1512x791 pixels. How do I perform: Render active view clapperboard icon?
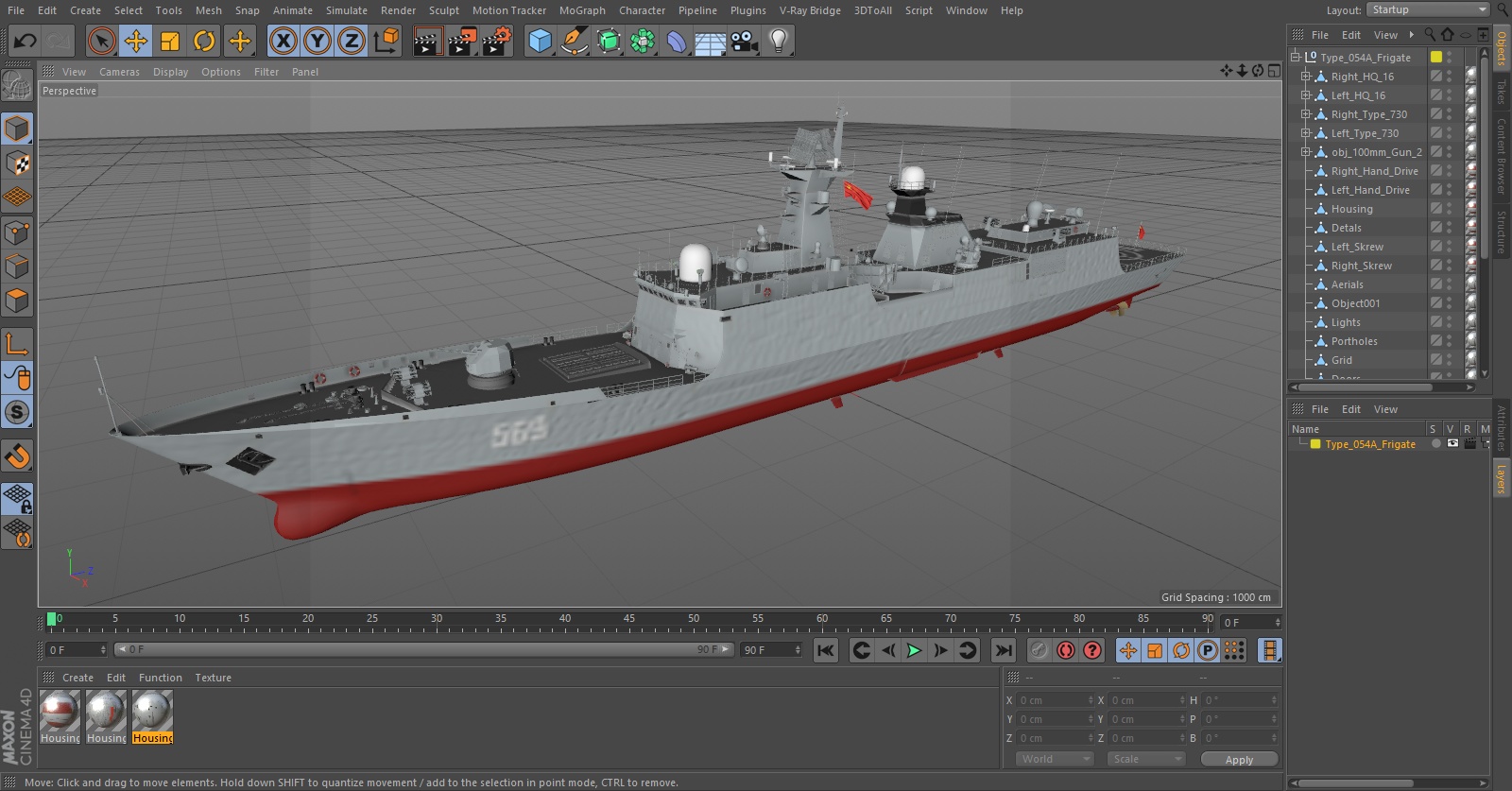pyautogui.click(x=427, y=41)
